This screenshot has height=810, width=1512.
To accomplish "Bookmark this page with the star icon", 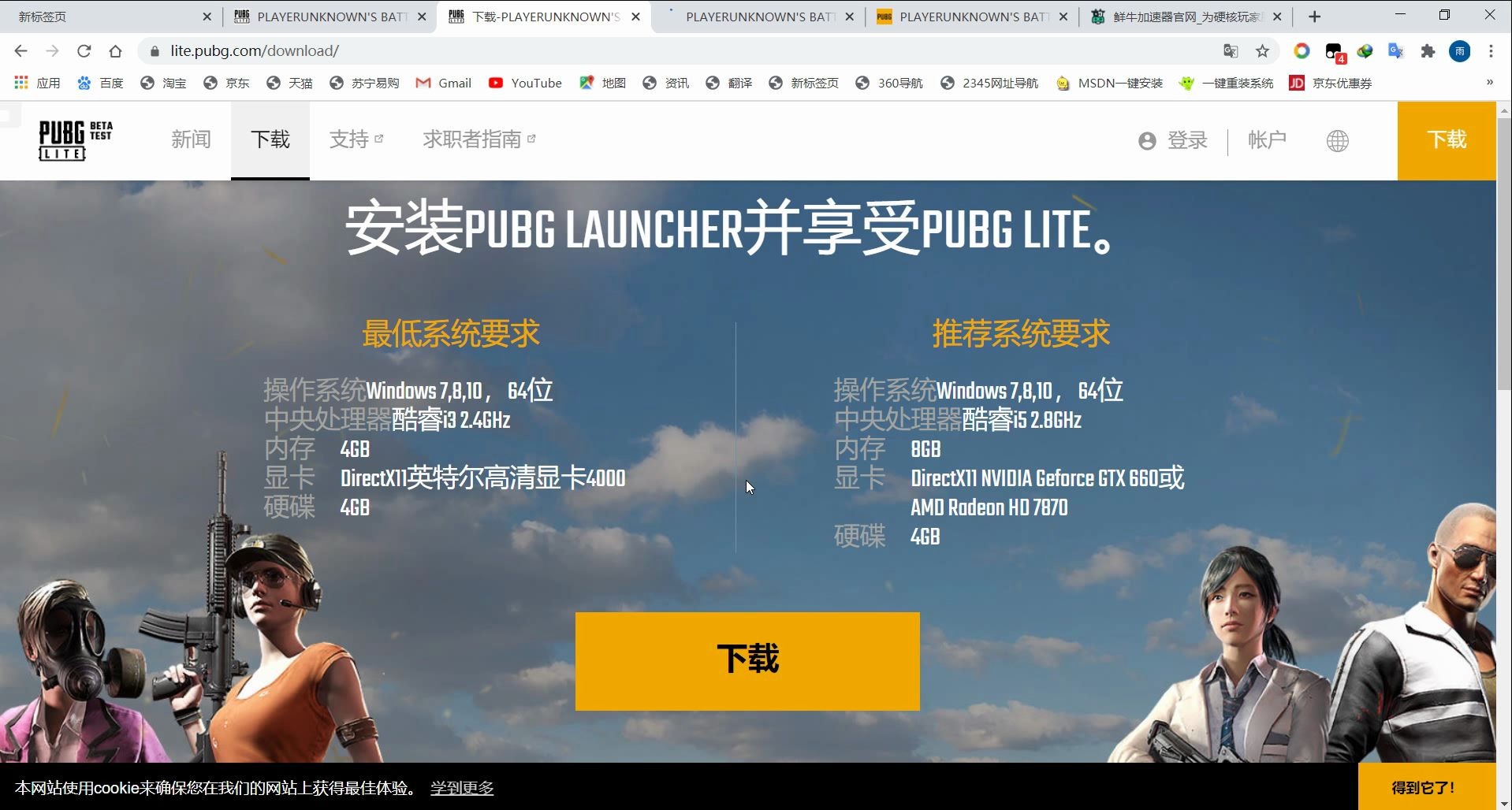I will click(x=1262, y=51).
